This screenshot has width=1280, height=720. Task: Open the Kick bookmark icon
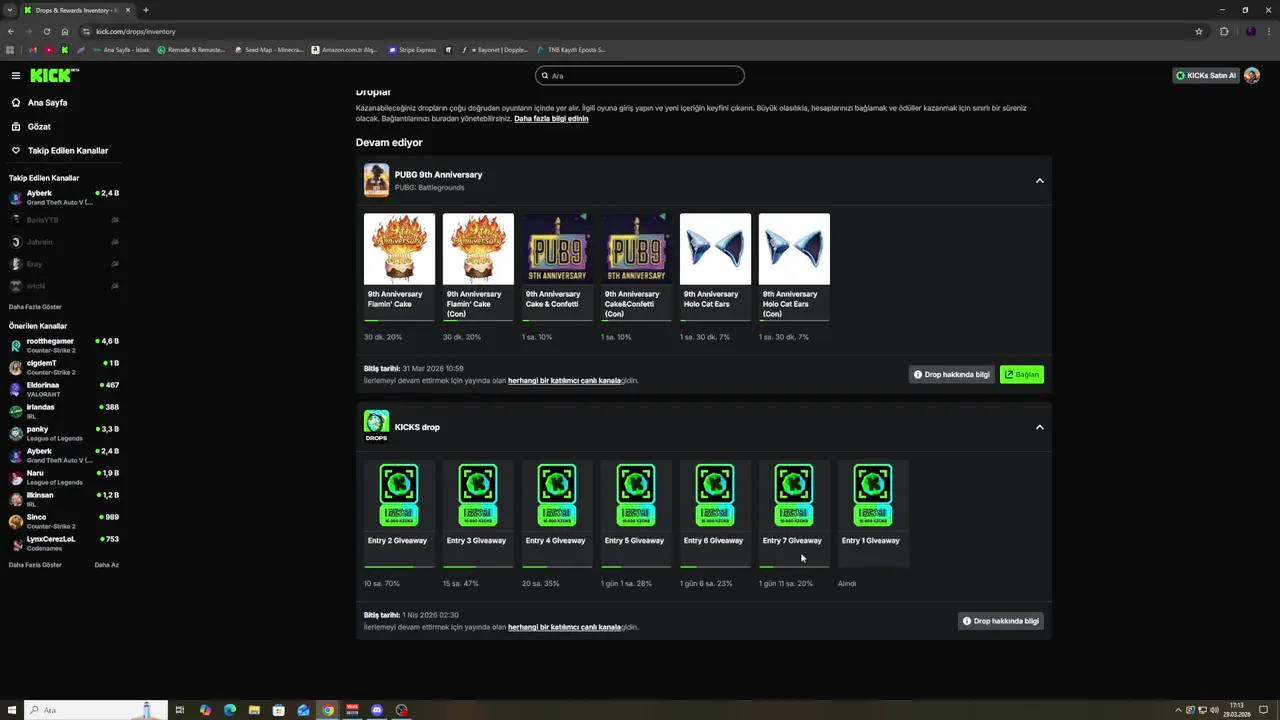pyautogui.click(x=65, y=49)
